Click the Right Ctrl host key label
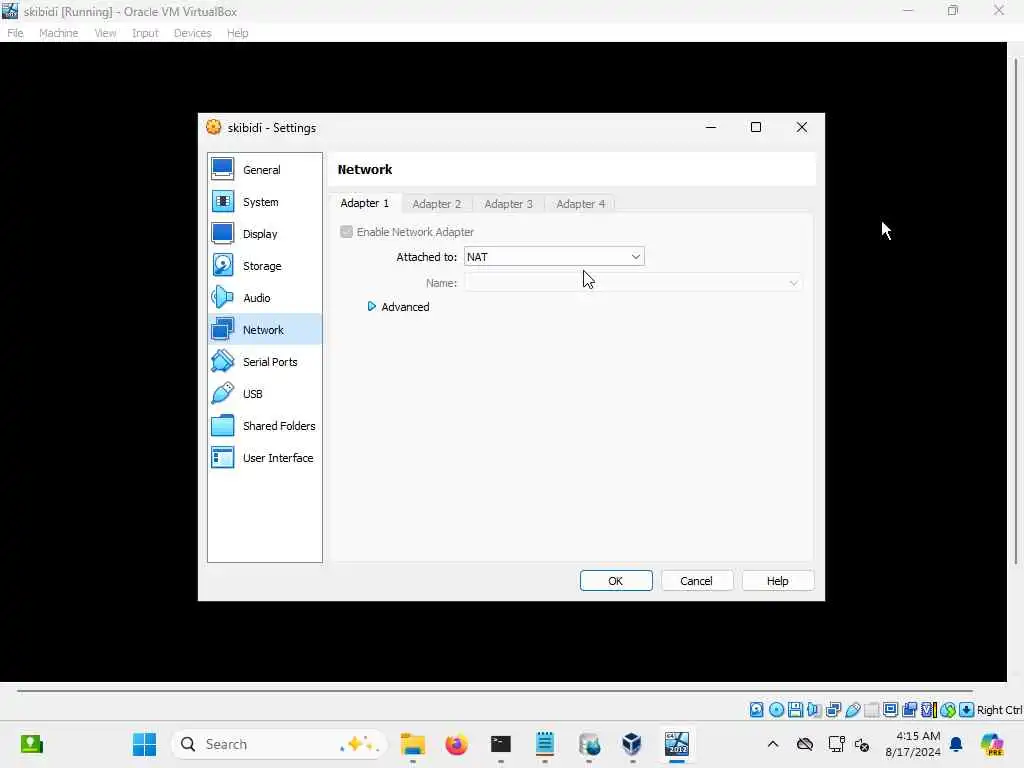Viewport: 1024px width, 768px height. 999,710
